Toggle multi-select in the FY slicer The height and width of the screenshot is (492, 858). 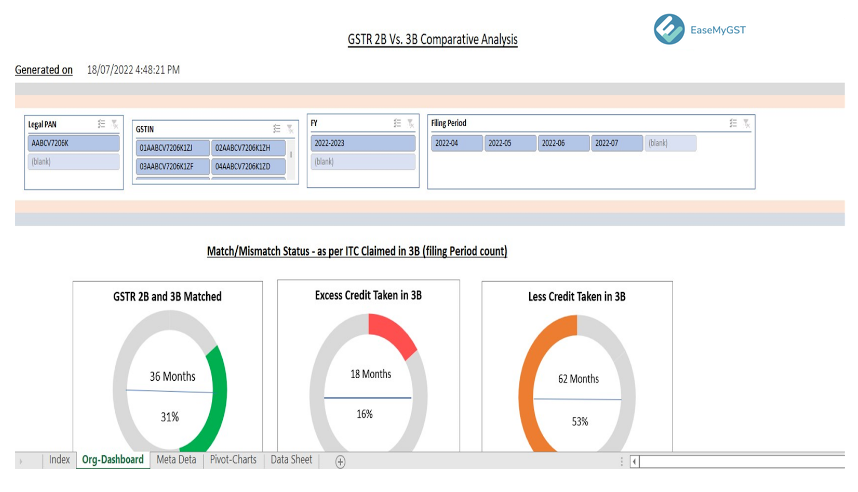tap(397, 123)
